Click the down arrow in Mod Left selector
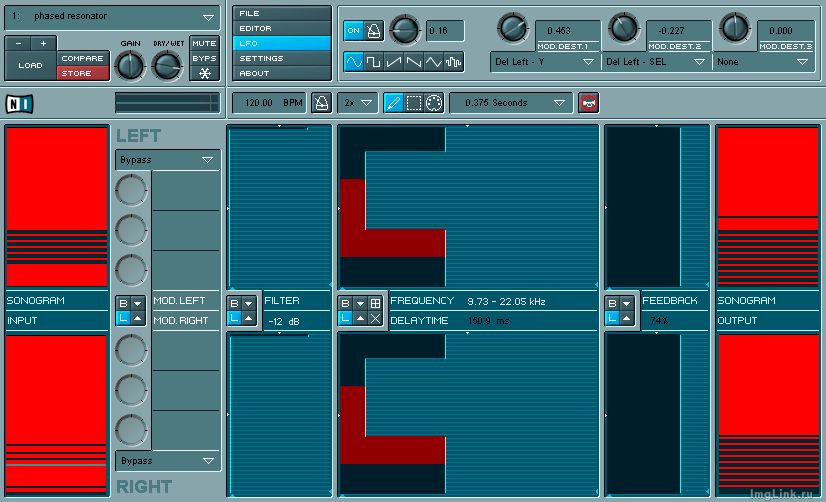826x502 pixels. click(137, 303)
